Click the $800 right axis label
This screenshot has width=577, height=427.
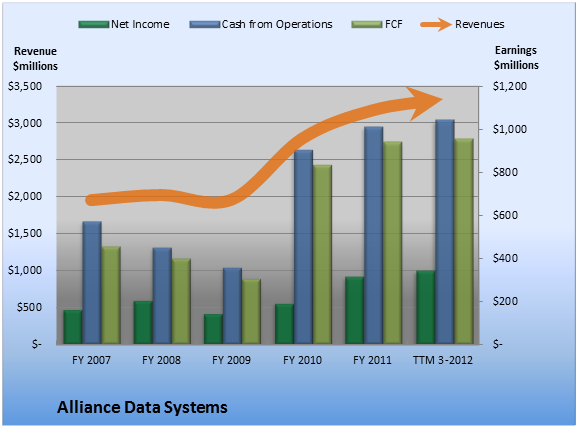click(505, 172)
